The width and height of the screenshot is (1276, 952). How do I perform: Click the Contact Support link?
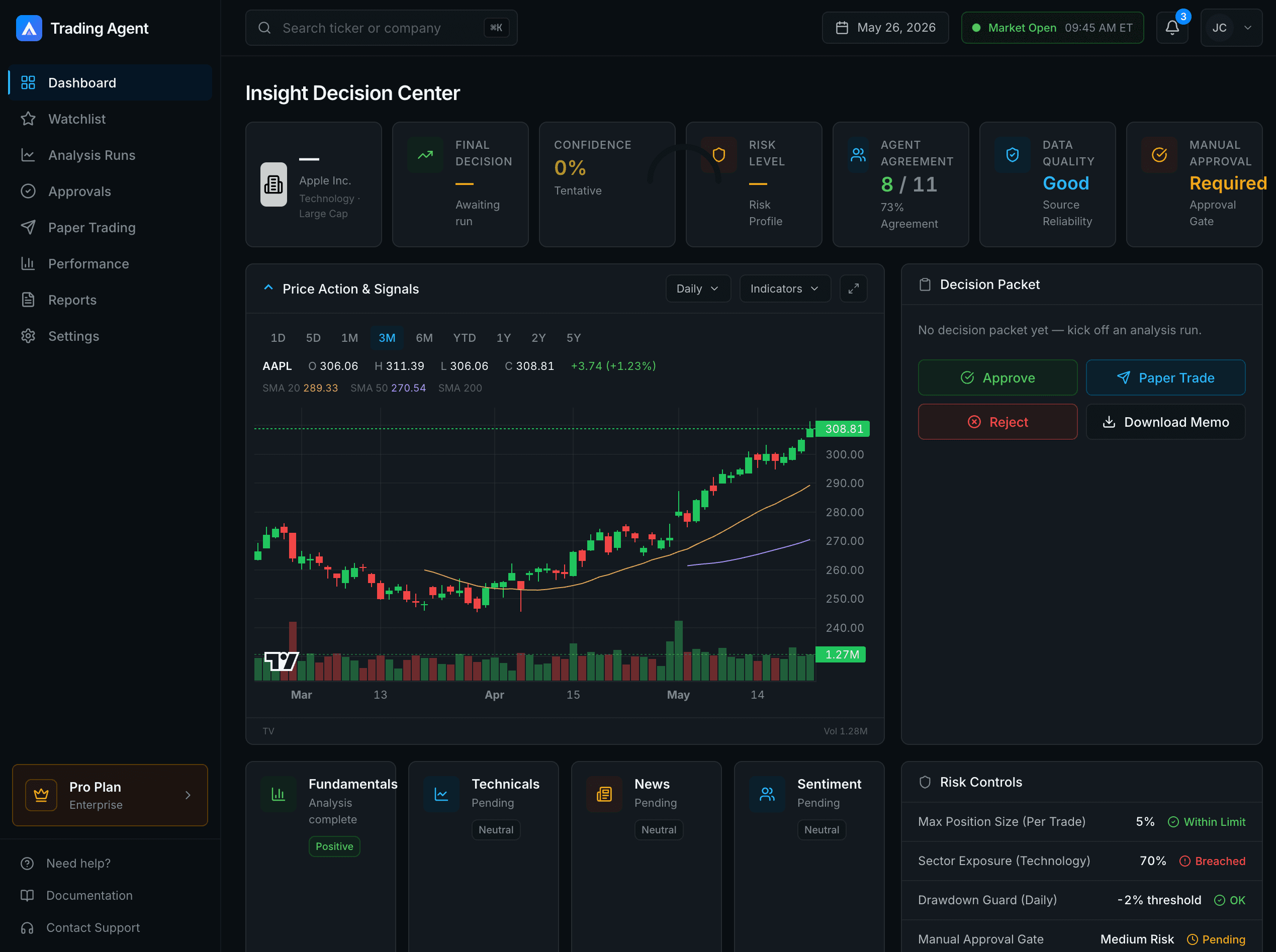click(93, 928)
